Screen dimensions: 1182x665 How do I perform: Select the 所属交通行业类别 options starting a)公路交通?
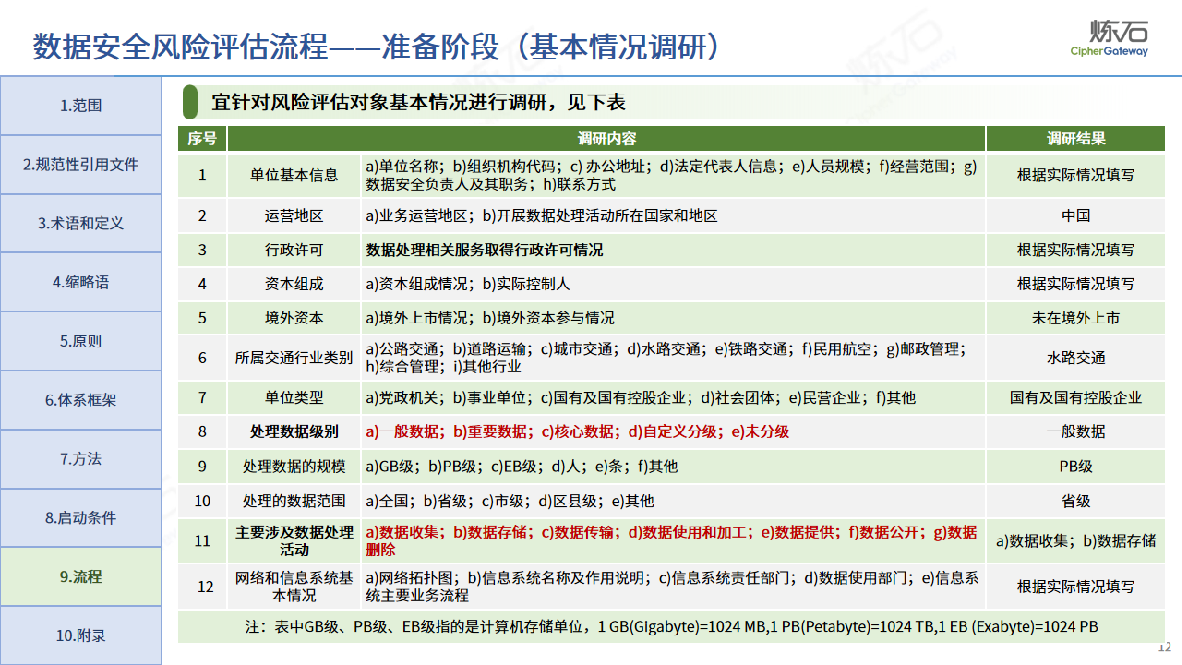click(673, 357)
